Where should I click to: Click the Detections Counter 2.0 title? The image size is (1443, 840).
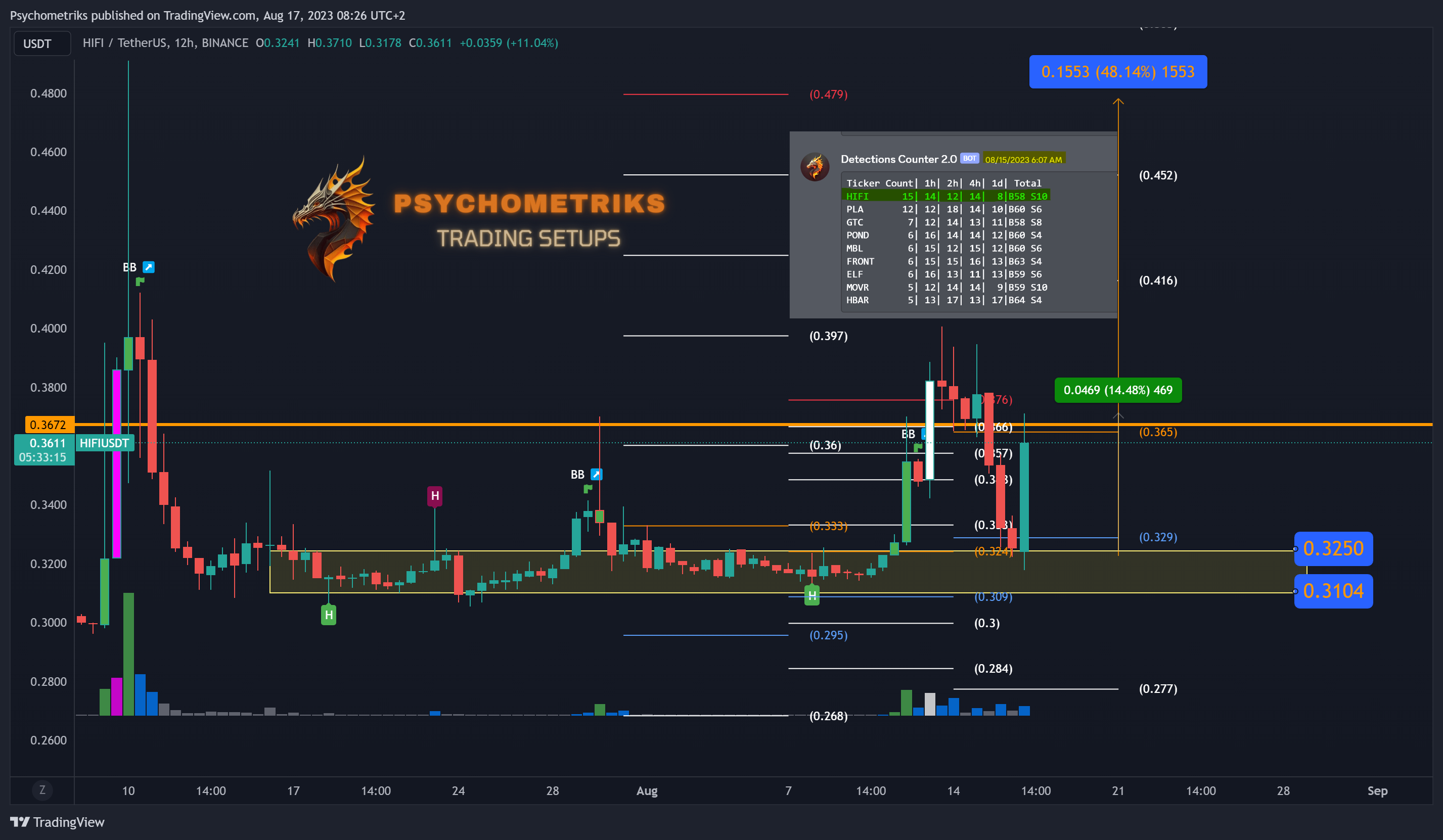898,159
